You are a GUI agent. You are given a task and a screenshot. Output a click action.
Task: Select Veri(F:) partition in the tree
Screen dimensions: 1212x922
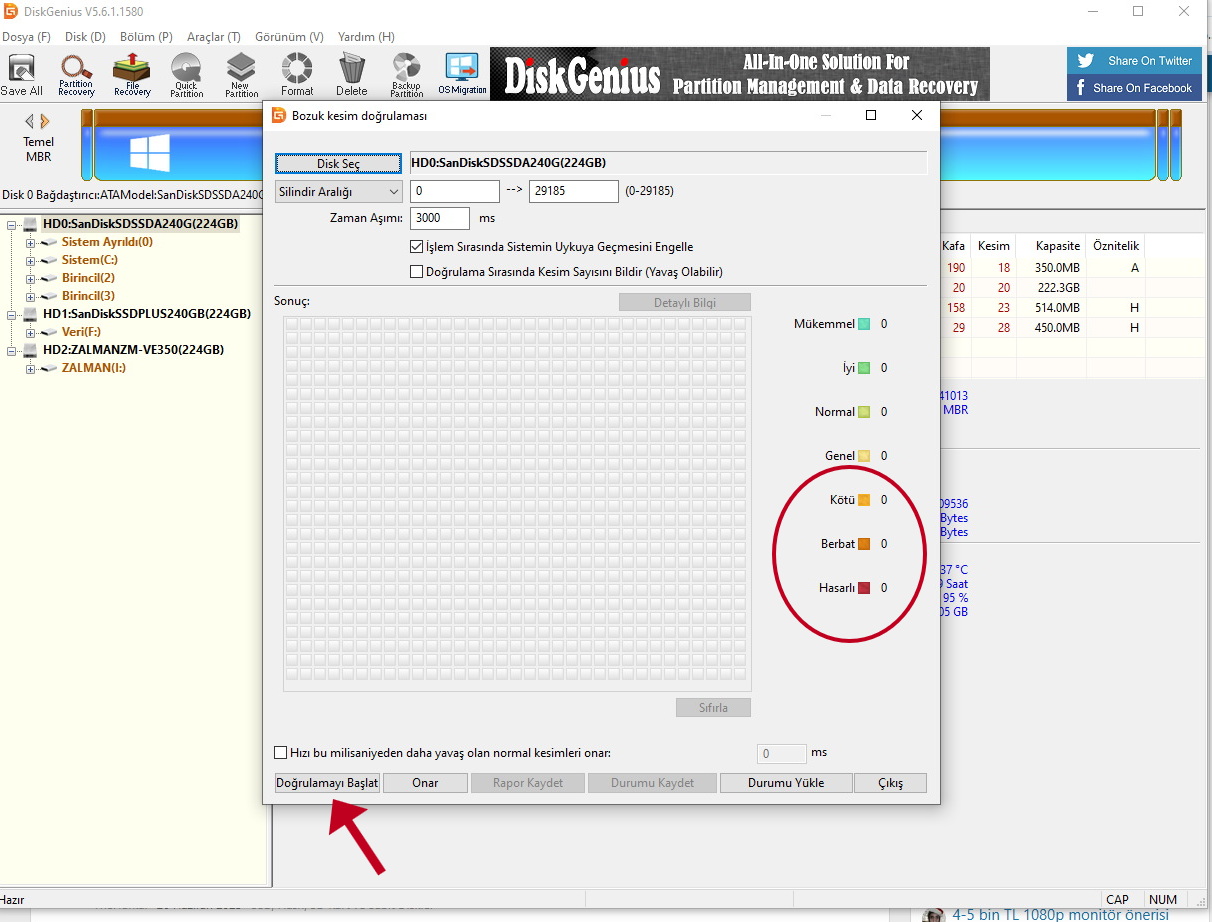coord(81,332)
